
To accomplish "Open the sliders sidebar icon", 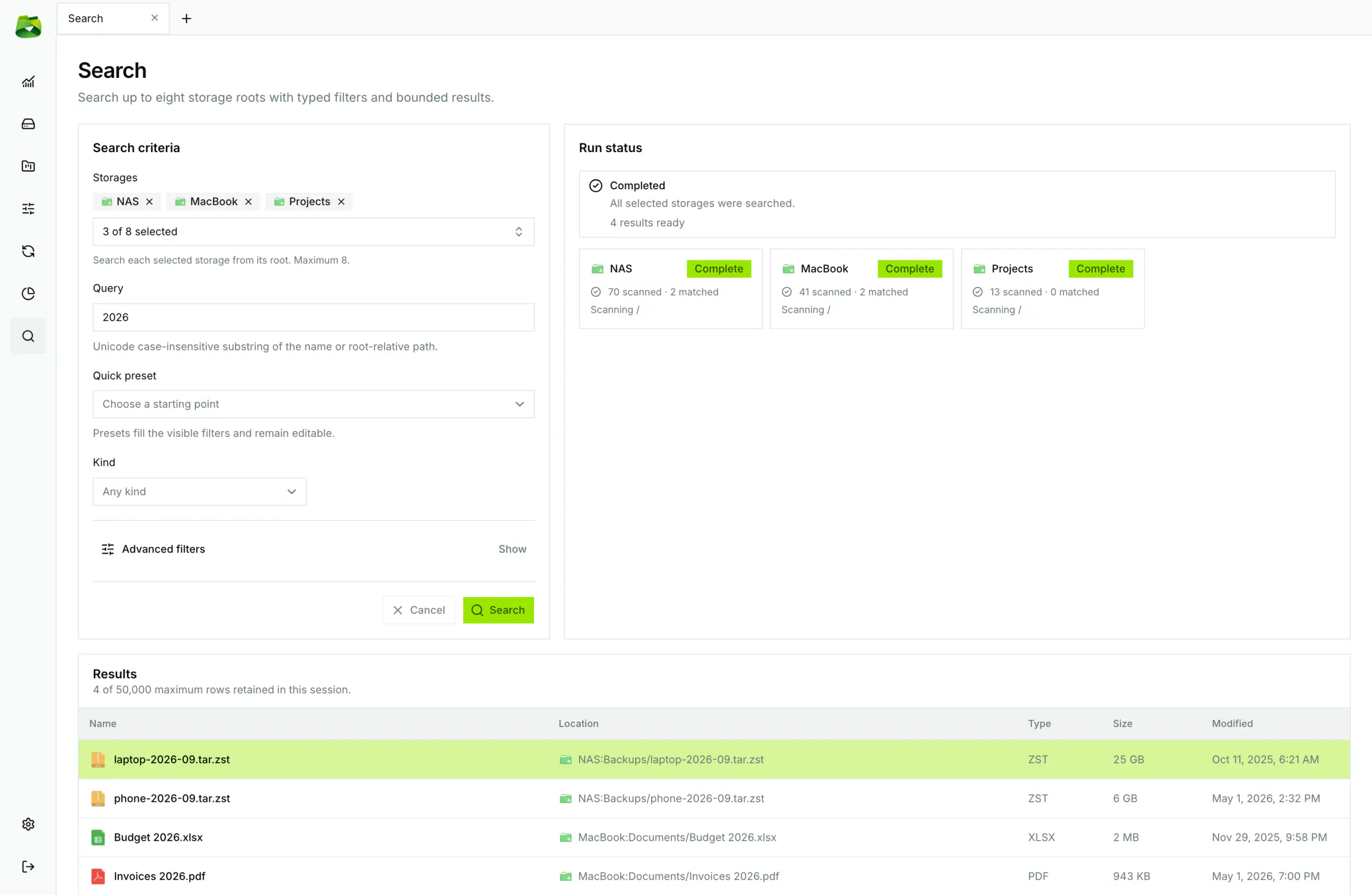I will (28, 209).
